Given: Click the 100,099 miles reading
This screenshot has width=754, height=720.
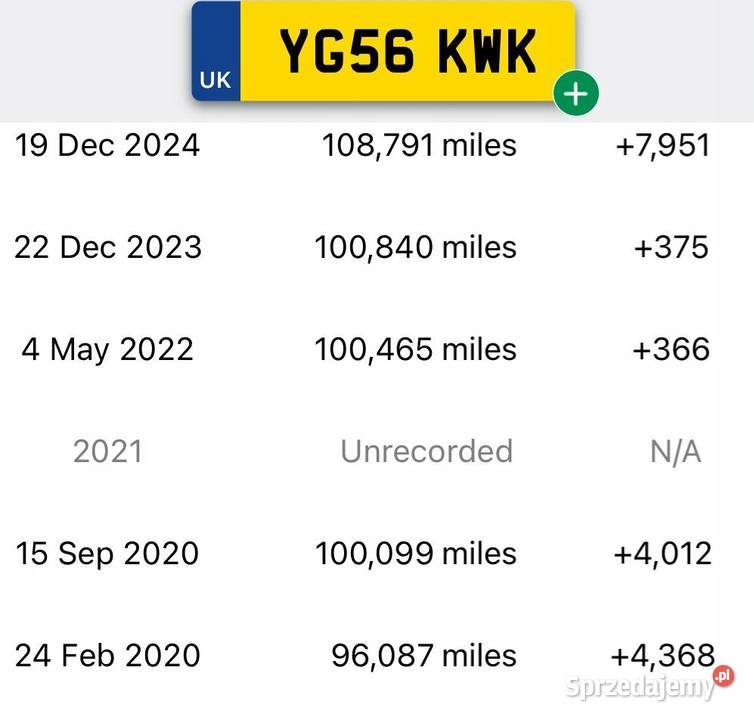Looking at the screenshot, I should tap(416, 553).
